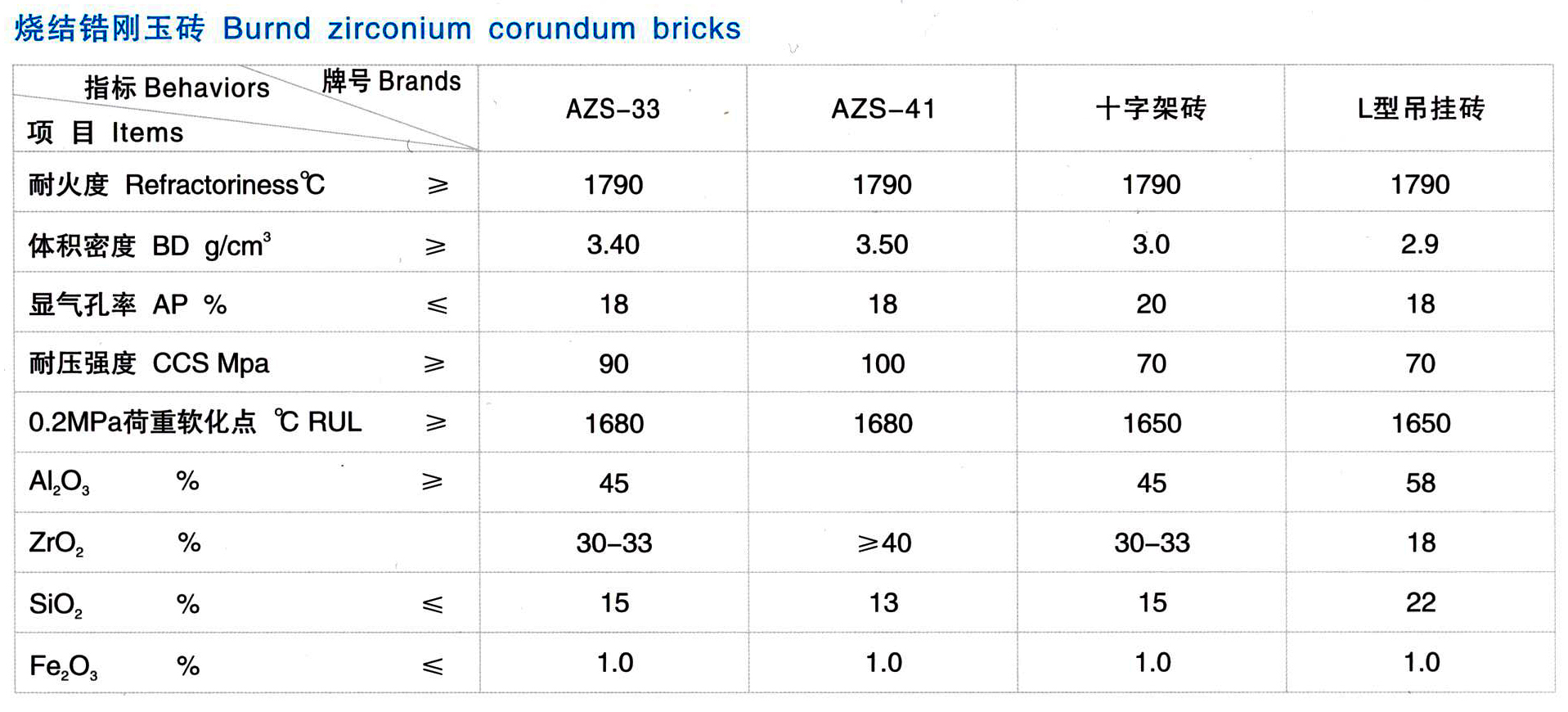Select the 耐火度 Refractoriness row label
Image resolution: width=1568 pixels, height=712 pixels.
pos(176,185)
